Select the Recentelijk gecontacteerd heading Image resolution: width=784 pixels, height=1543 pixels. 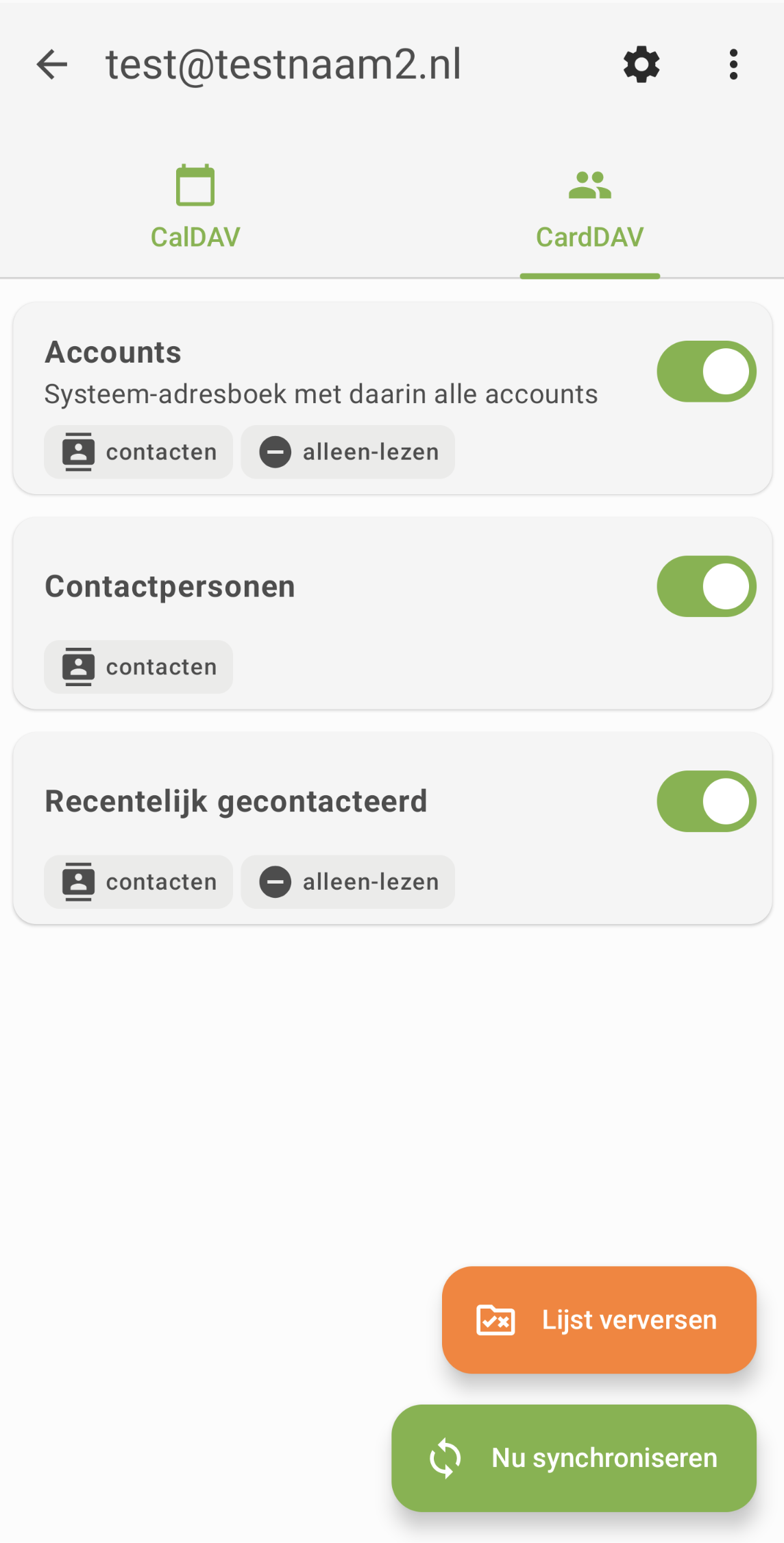(236, 801)
